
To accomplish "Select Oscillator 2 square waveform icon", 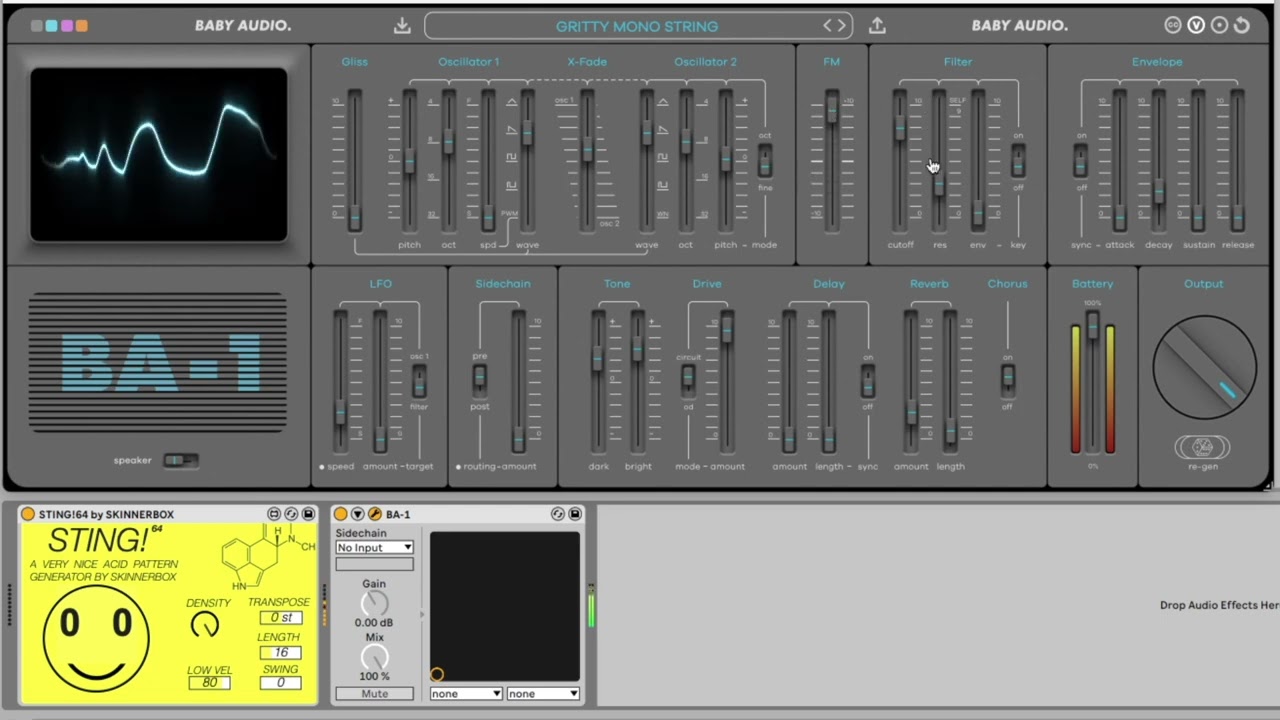I will pos(662,157).
